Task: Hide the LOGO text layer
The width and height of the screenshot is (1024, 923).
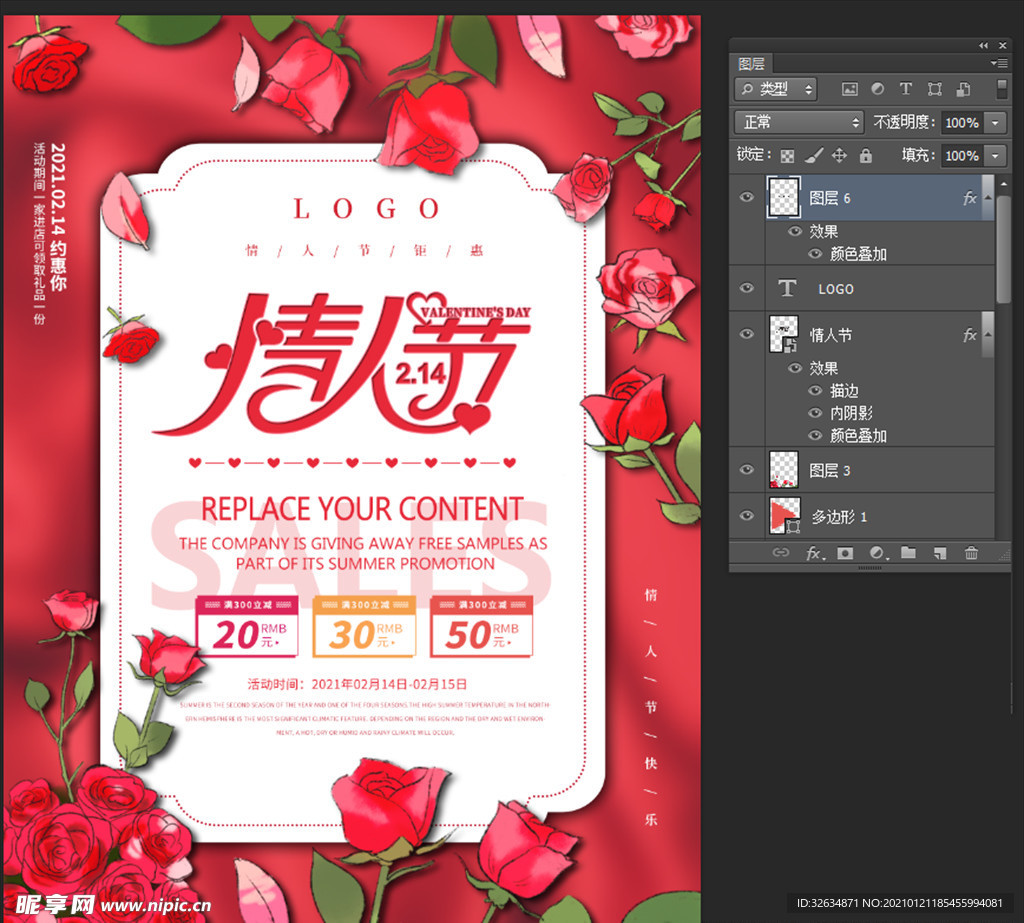Action: pyautogui.click(x=746, y=287)
